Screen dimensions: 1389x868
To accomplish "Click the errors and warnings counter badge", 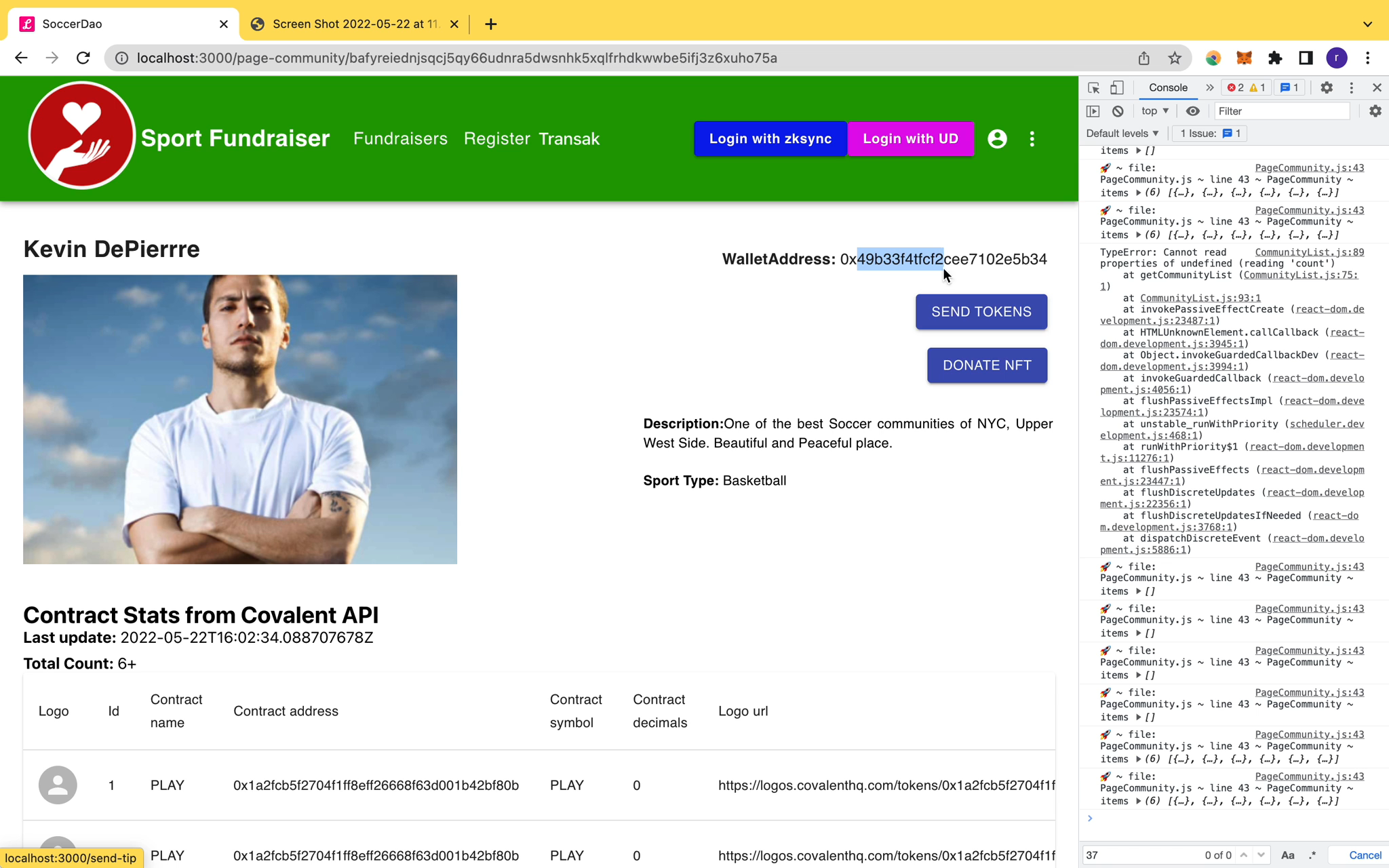I will click(x=1246, y=88).
